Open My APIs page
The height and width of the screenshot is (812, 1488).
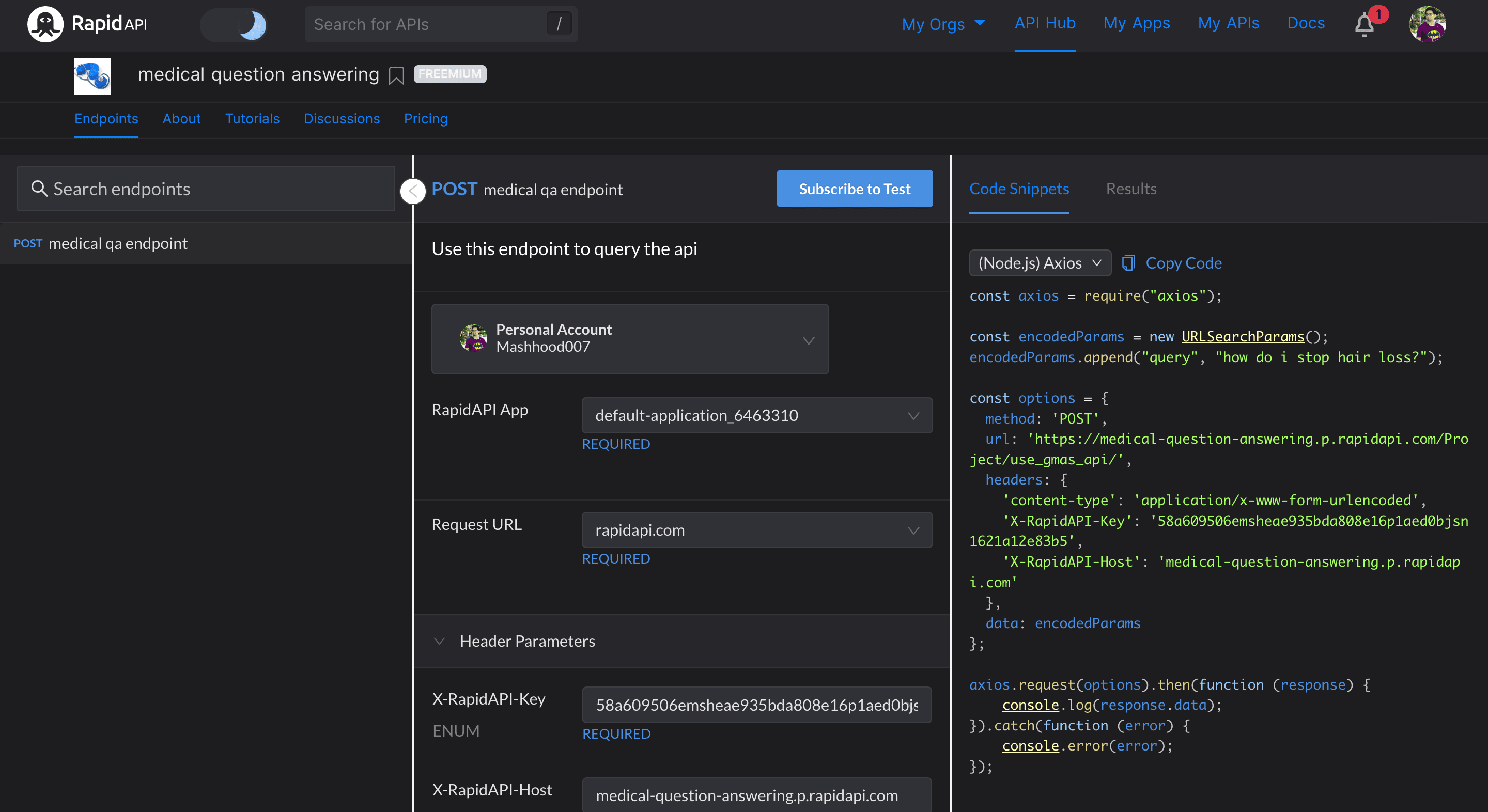click(x=1229, y=23)
